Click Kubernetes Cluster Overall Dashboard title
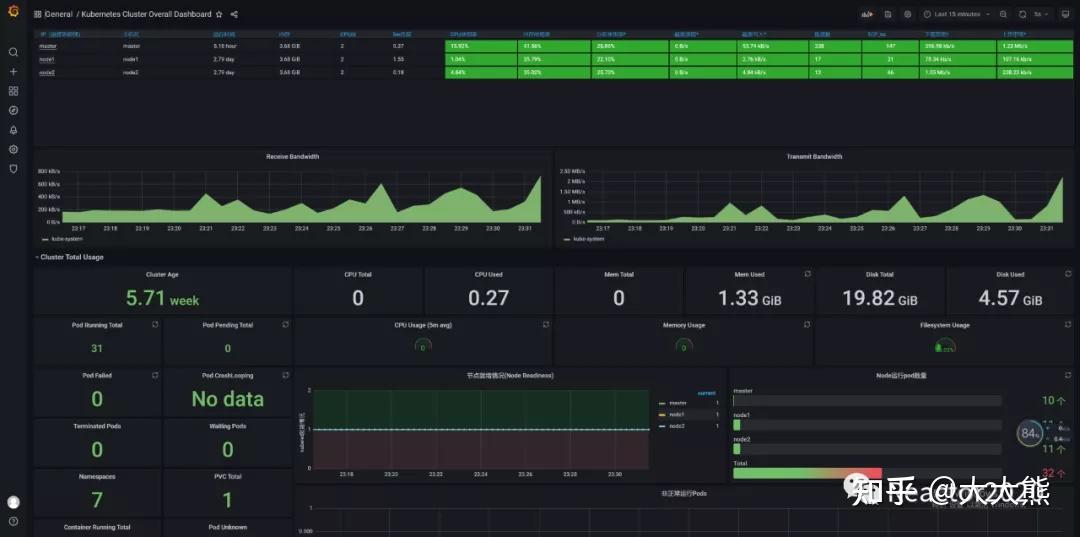 146,14
